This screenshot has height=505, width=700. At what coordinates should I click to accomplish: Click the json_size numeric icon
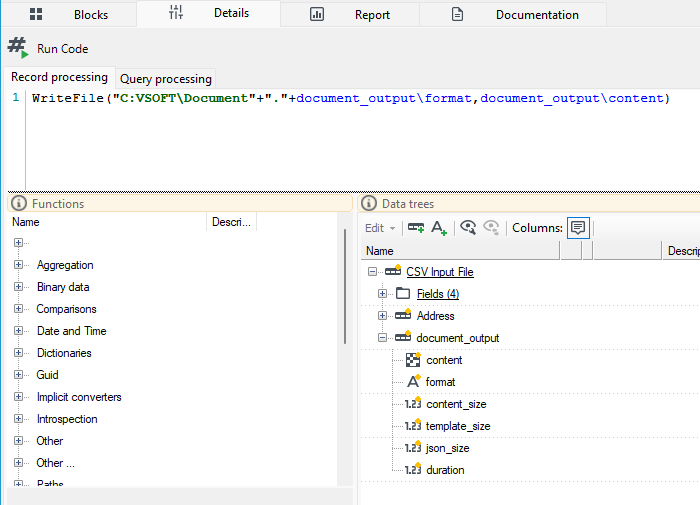click(413, 447)
